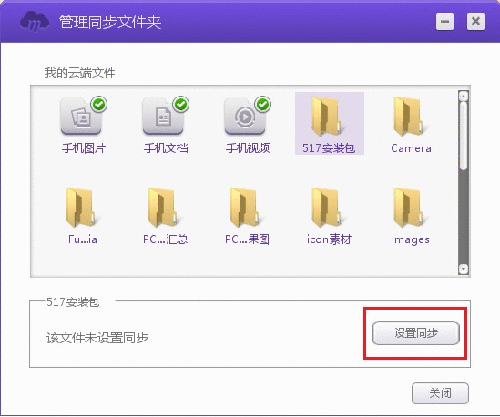The width and height of the screenshot is (500, 417).
Task: Click the 手机视频 label text
Action: 248,148
